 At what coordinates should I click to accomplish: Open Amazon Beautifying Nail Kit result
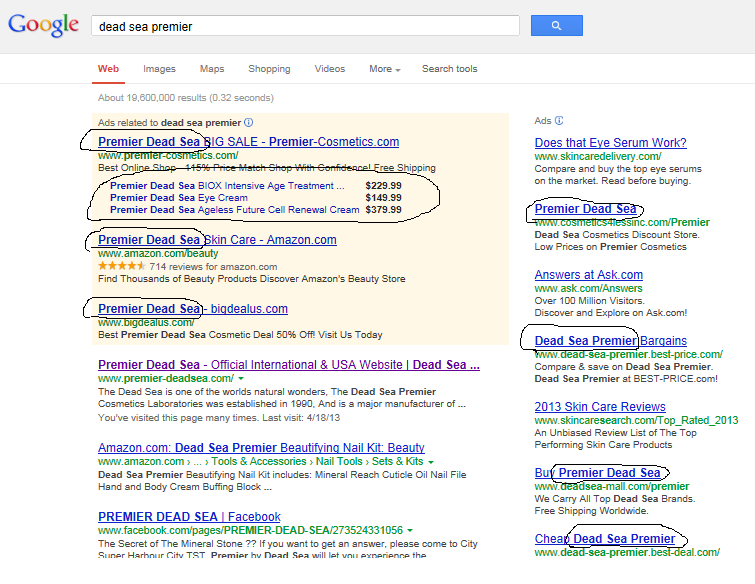[261, 448]
